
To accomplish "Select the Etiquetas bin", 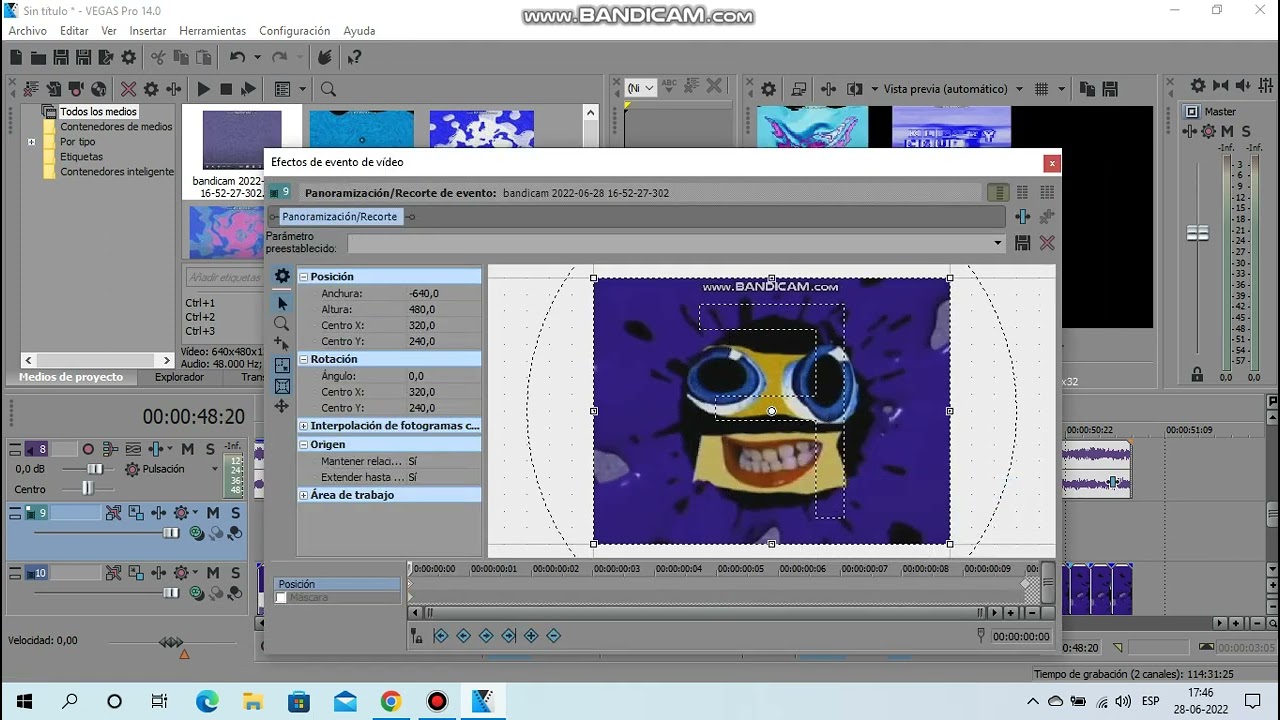I will coord(81,157).
